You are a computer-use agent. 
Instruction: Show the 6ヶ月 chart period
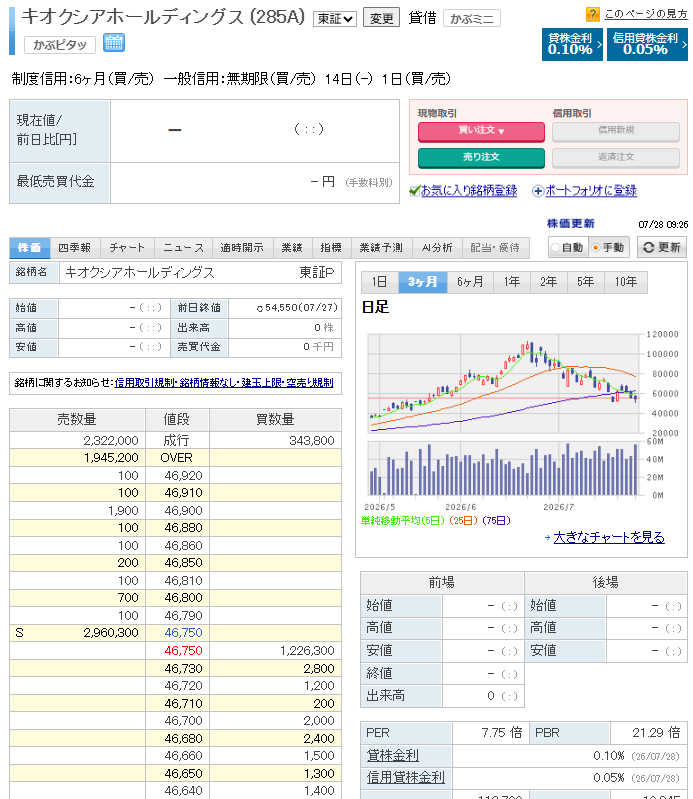470,282
